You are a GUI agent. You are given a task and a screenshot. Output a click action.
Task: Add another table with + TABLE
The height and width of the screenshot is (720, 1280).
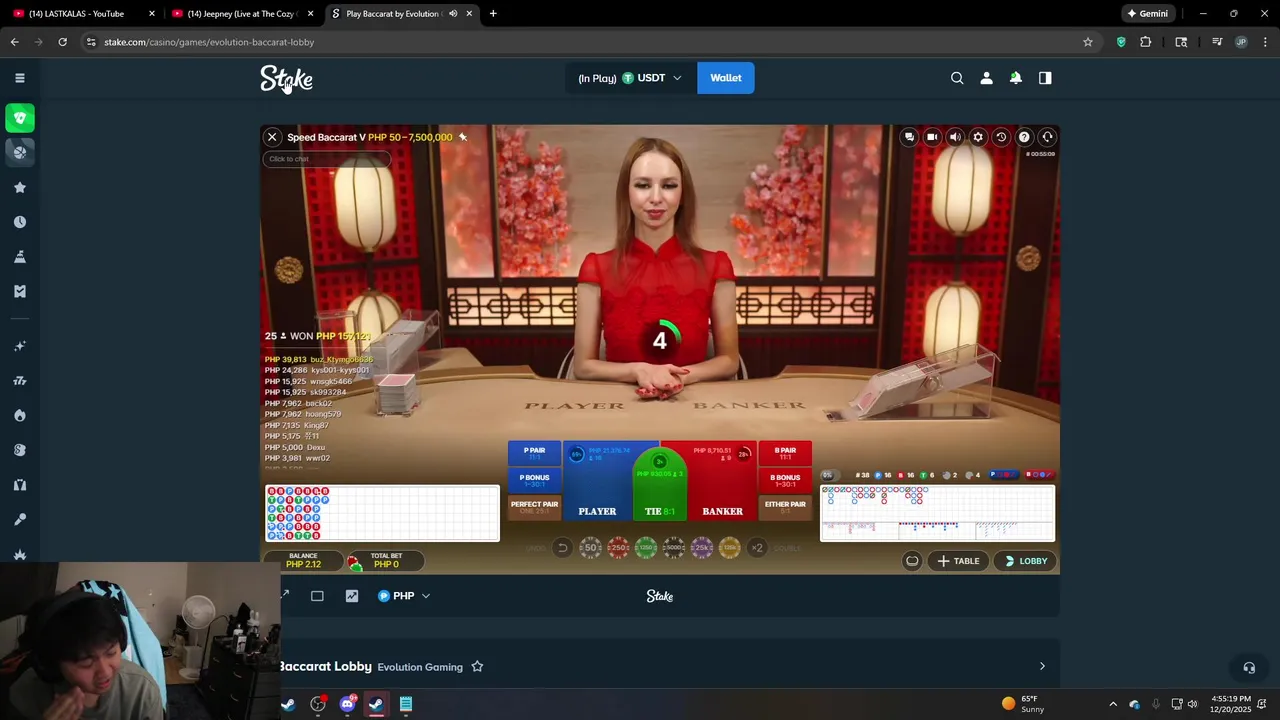tap(958, 561)
